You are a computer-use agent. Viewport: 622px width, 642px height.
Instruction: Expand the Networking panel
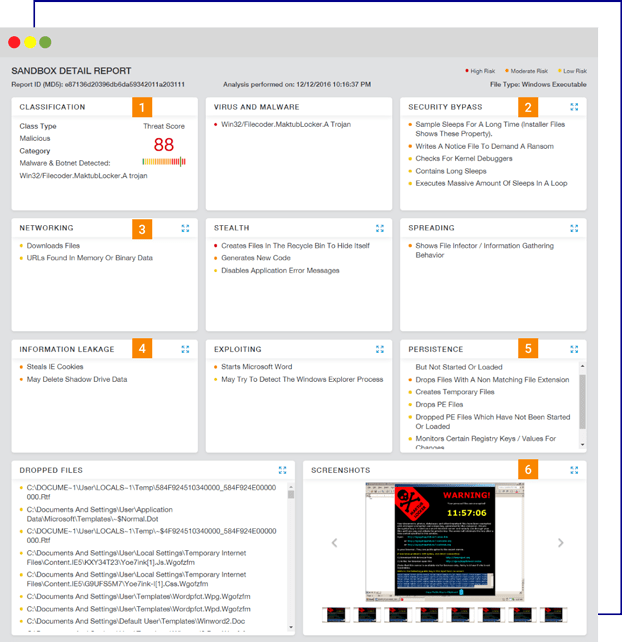(186, 228)
